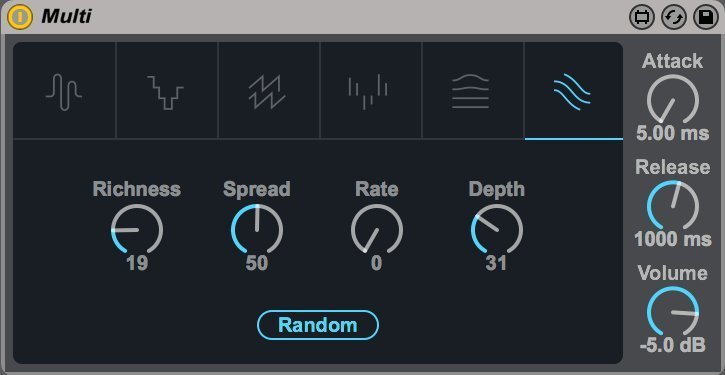Select the vertical bars effect mode icon
This screenshot has width=725, height=375.
click(x=368, y=92)
